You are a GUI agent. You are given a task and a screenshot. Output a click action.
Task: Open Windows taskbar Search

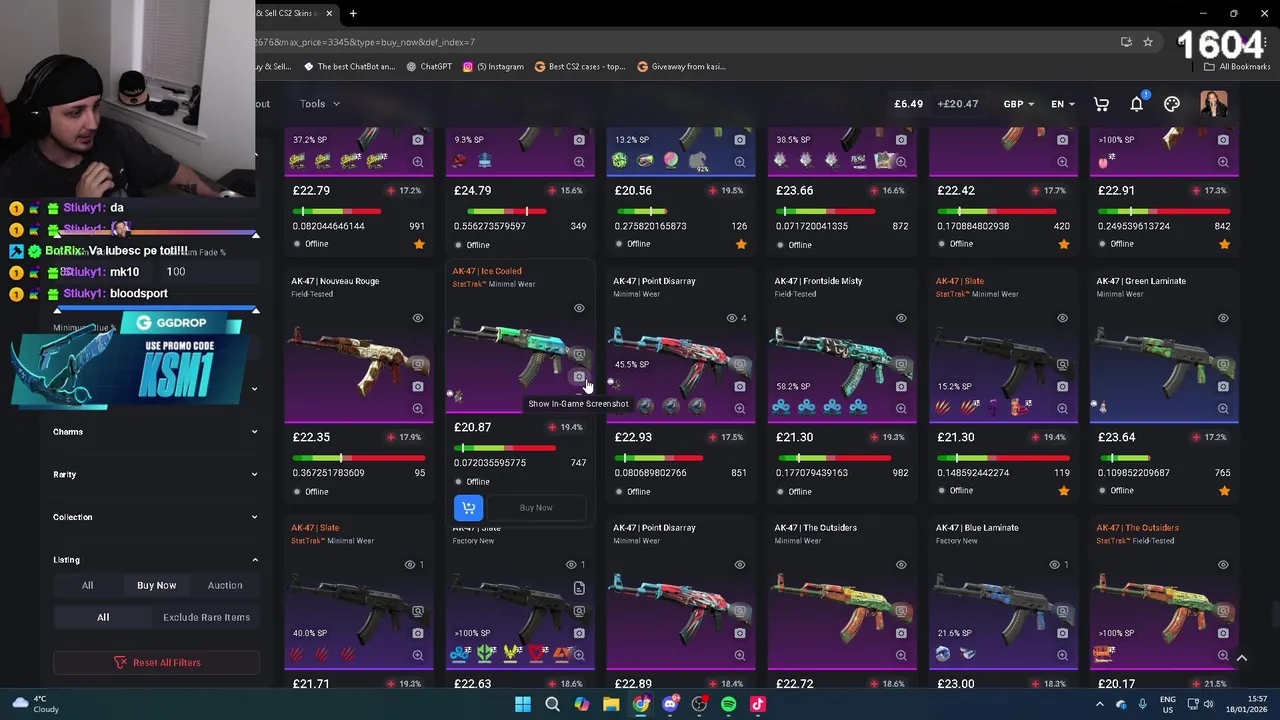552,704
